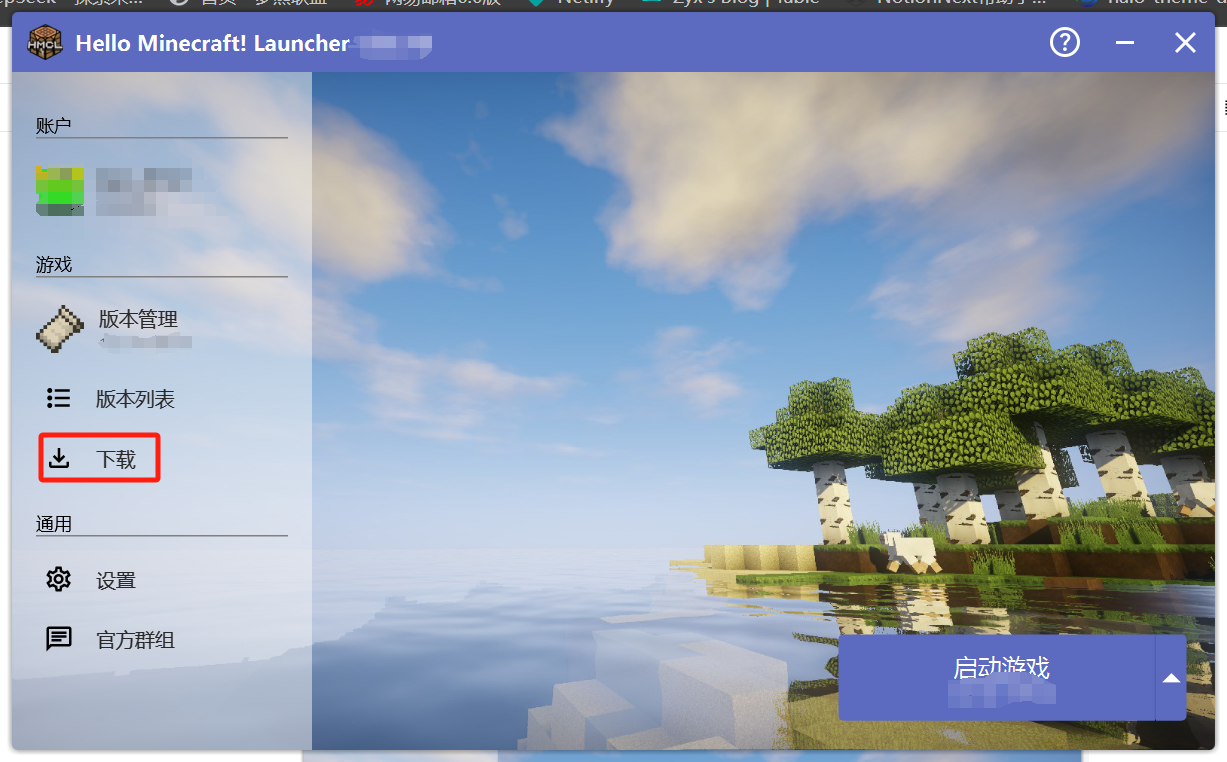Click the list icon next to 版本列表
This screenshot has height=762, width=1227.
(x=59, y=398)
